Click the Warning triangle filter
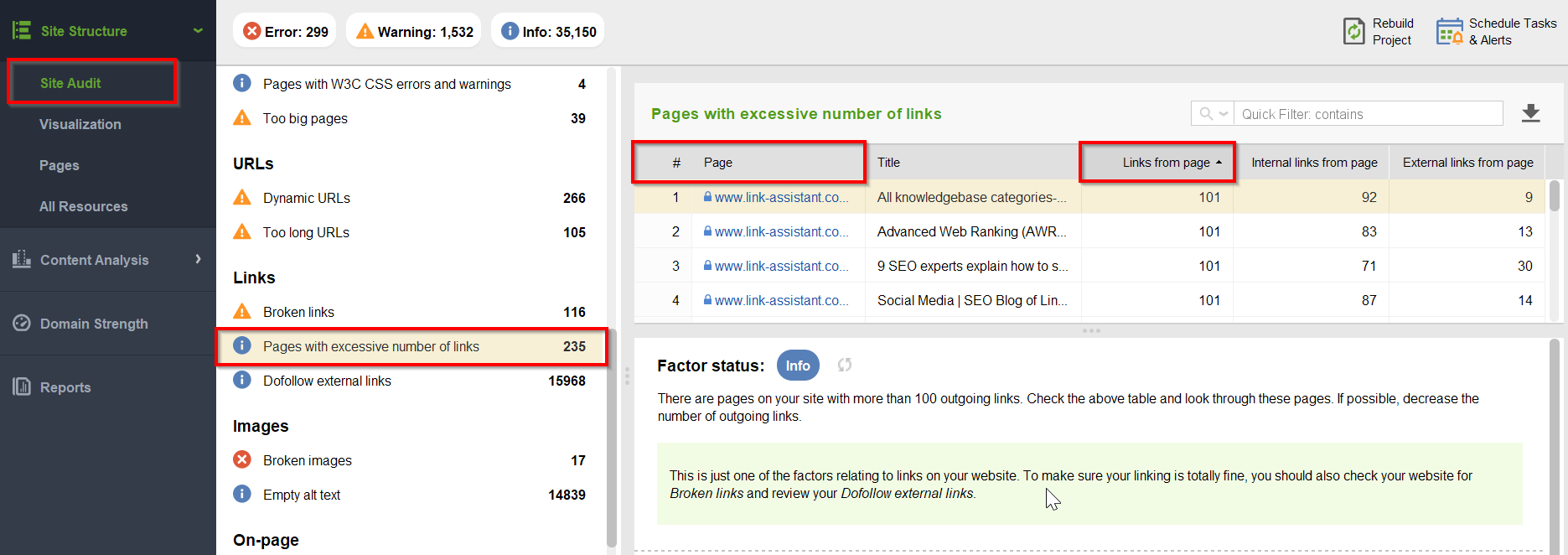The image size is (1568, 555). coord(365,31)
